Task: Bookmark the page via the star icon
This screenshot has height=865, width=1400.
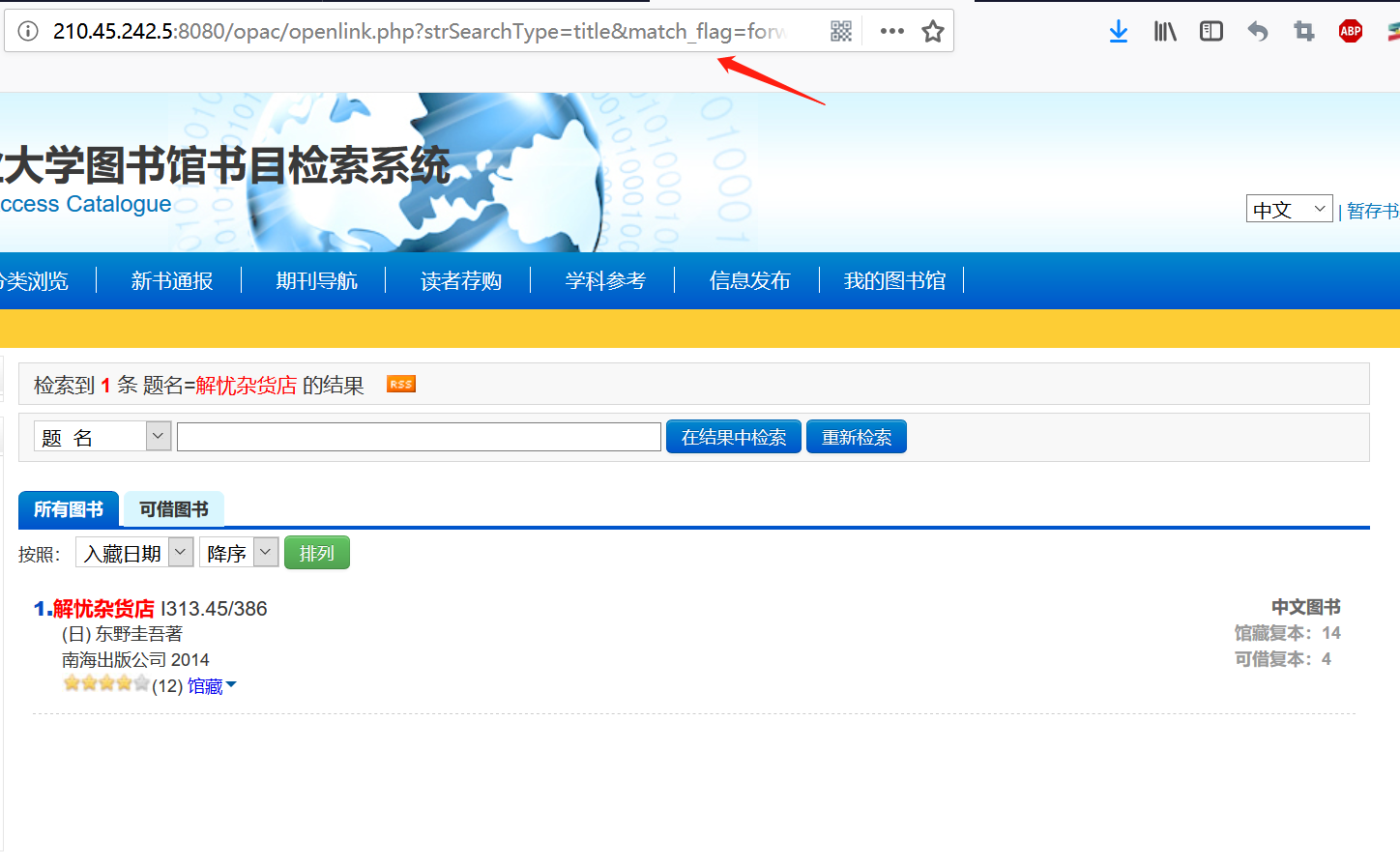Action: coord(932,31)
